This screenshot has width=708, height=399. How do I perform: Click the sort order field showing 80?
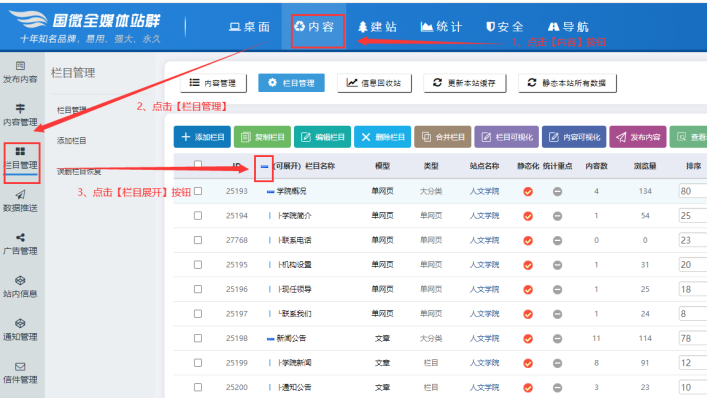point(693,191)
